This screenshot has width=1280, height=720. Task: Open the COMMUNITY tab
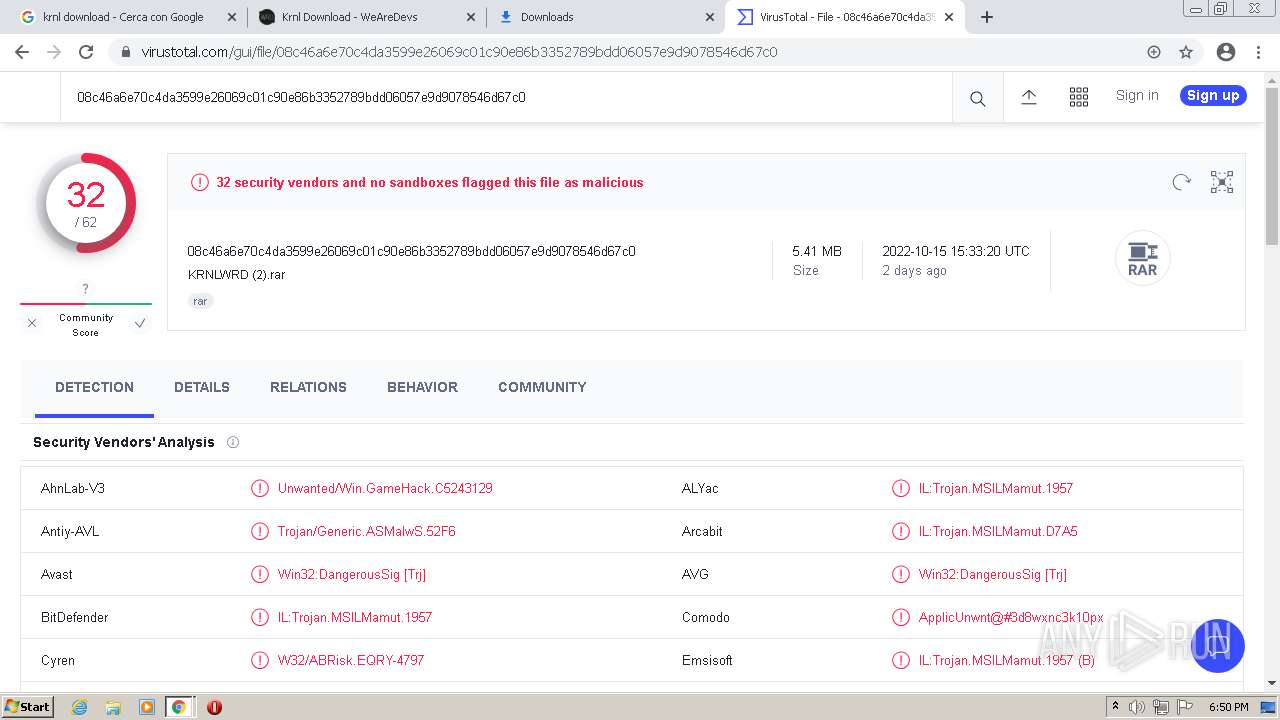tap(542, 387)
